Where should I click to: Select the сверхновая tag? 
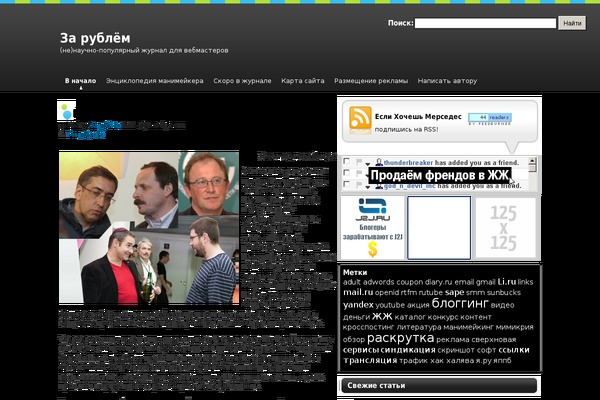(494, 340)
